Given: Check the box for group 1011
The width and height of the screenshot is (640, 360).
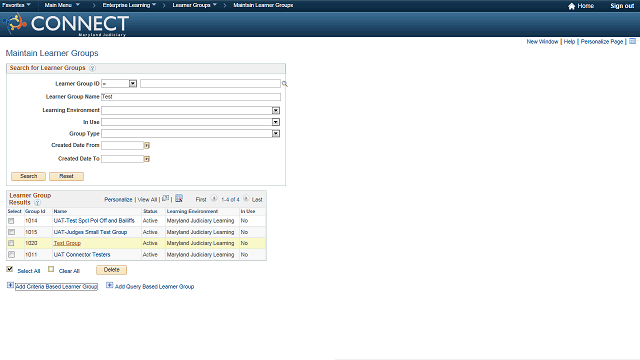Looking at the screenshot, I should 11,254.
